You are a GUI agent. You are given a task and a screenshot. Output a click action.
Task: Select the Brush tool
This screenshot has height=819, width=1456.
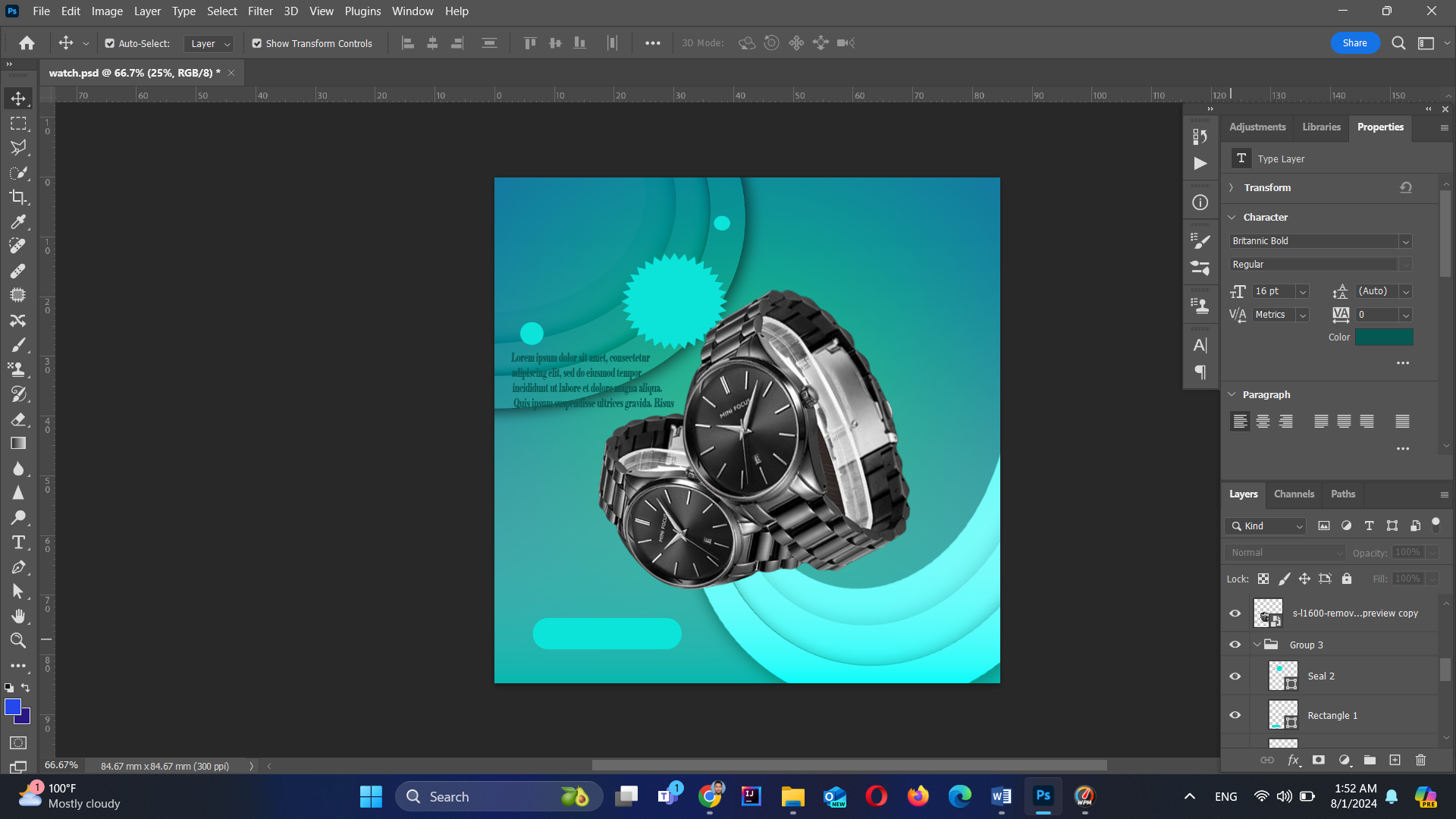point(18,345)
